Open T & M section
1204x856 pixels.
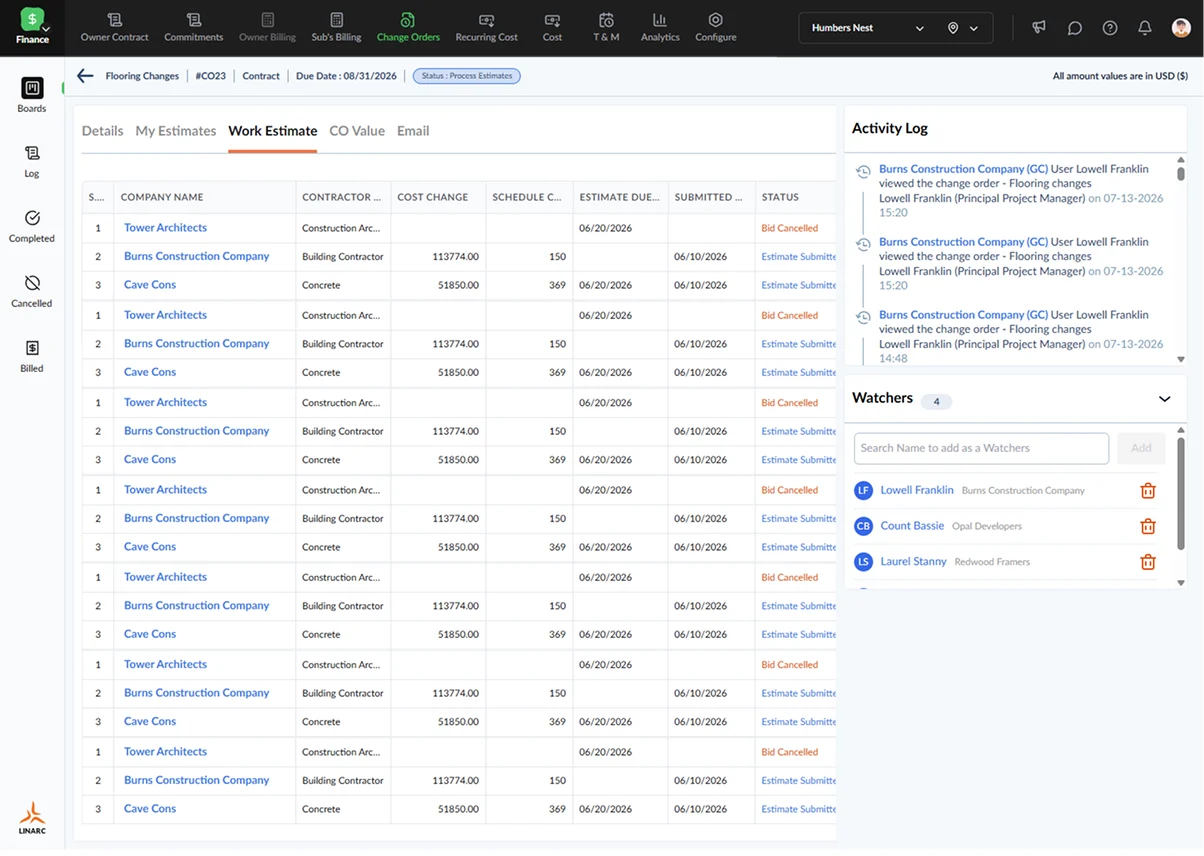pos(606,28)
